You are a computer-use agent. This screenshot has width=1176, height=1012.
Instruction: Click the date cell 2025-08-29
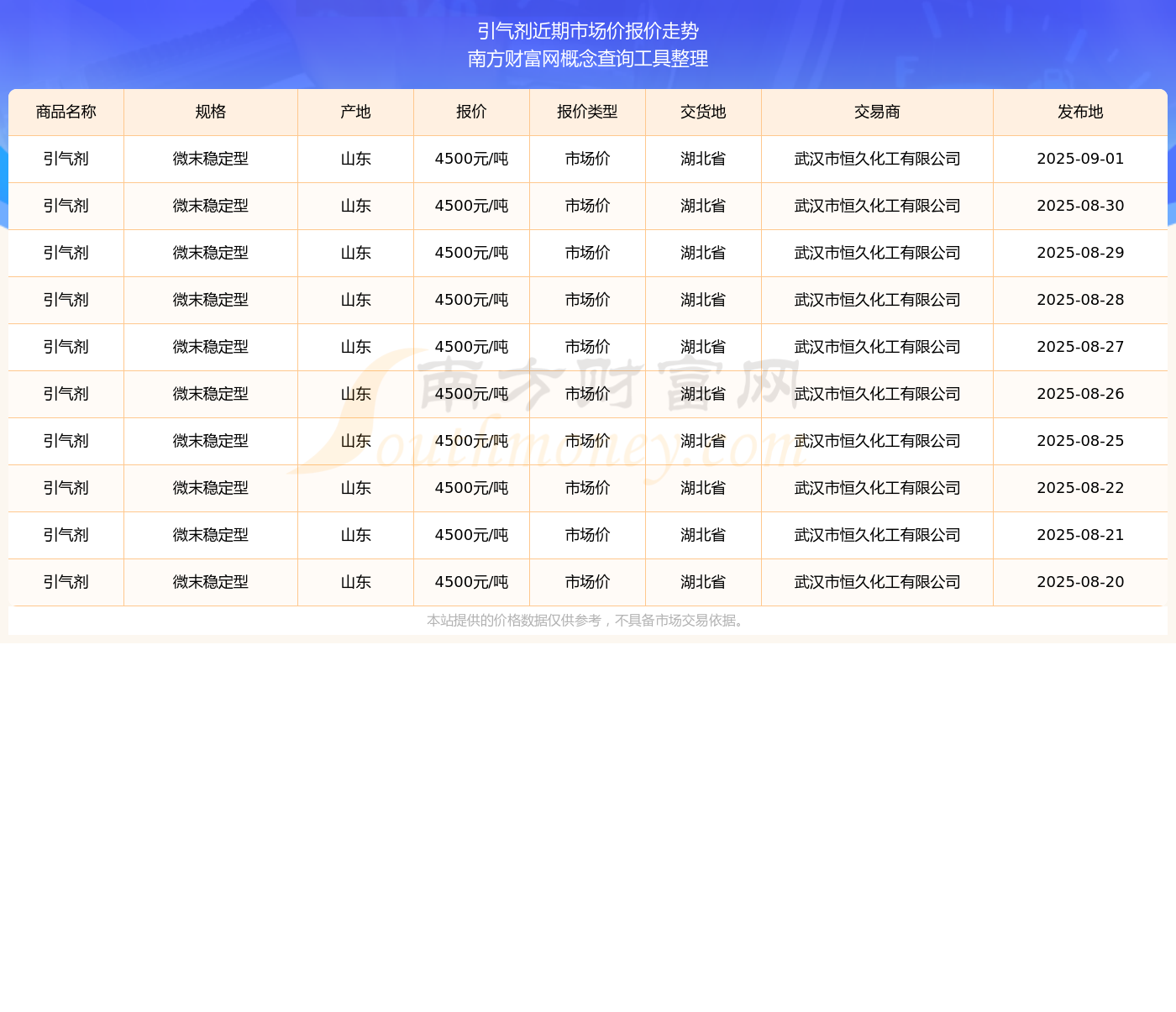click(1081, 253)
